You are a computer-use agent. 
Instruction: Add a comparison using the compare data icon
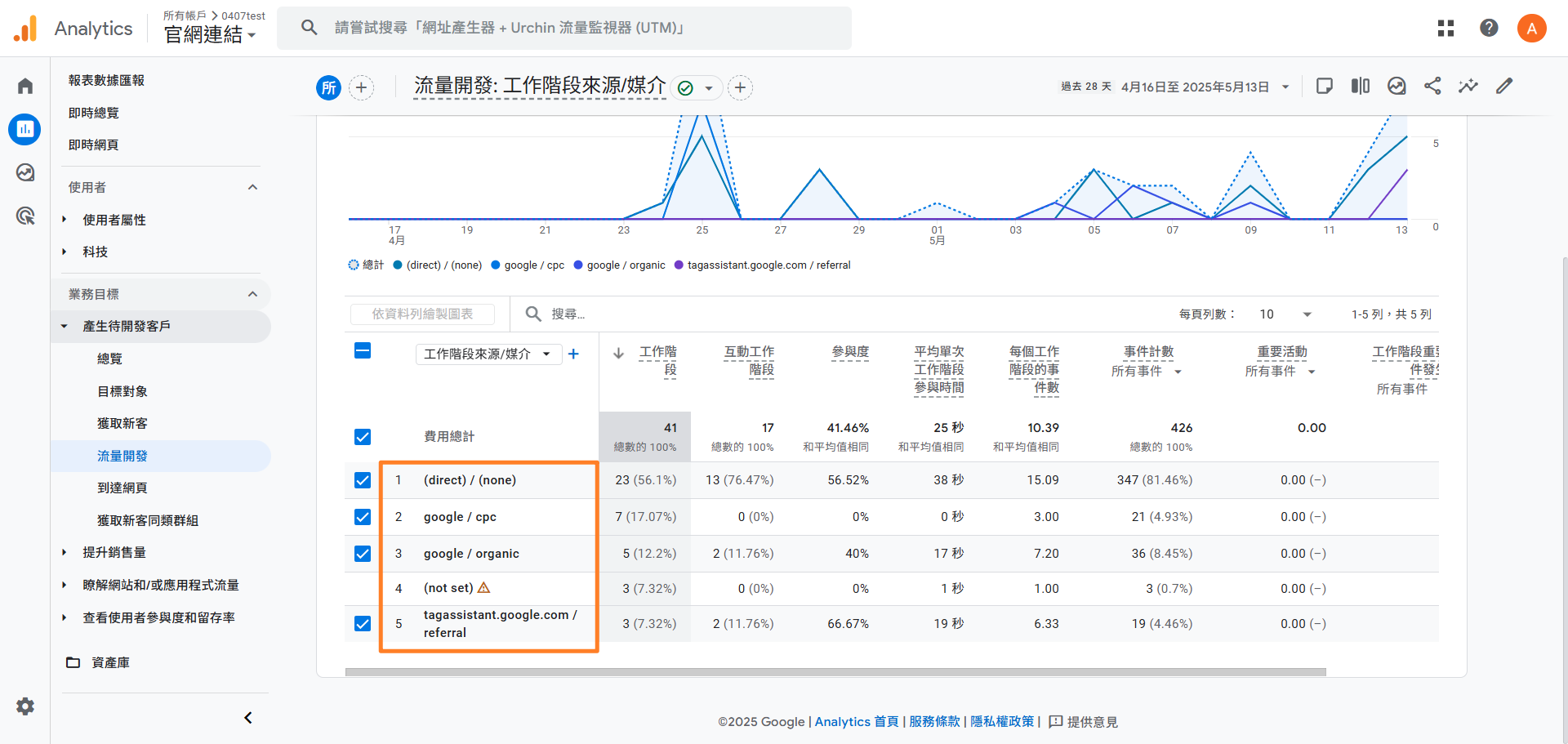point(1360,86)
